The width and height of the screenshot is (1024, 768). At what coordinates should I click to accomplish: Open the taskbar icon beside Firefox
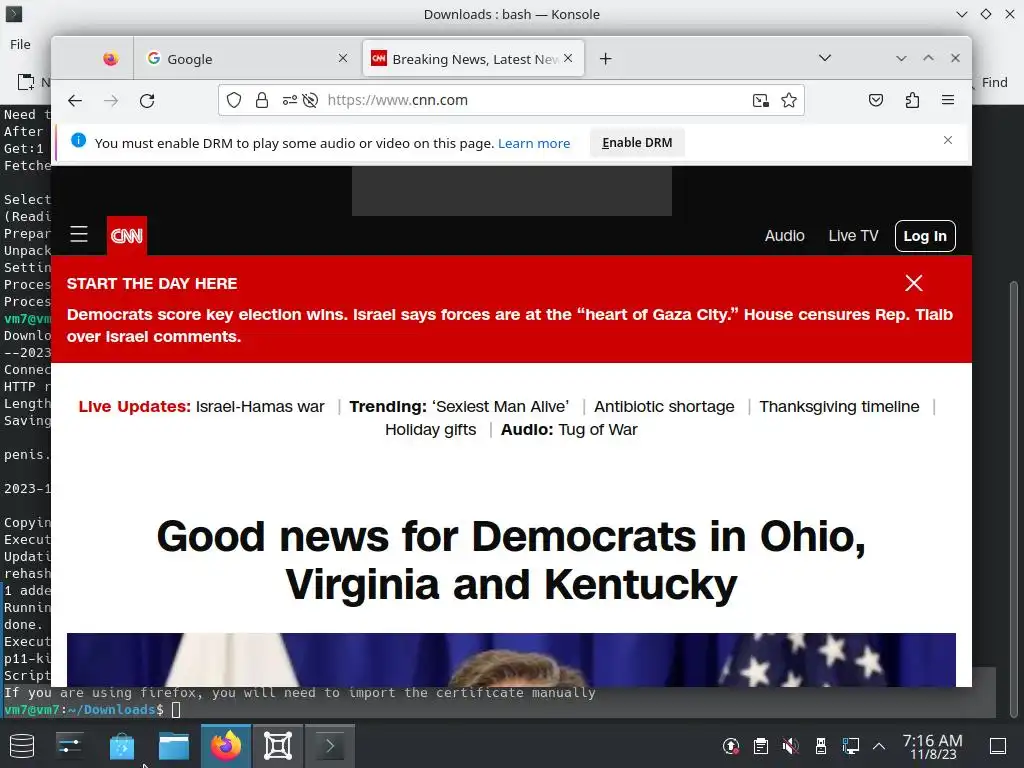click(x=278, y=746)
